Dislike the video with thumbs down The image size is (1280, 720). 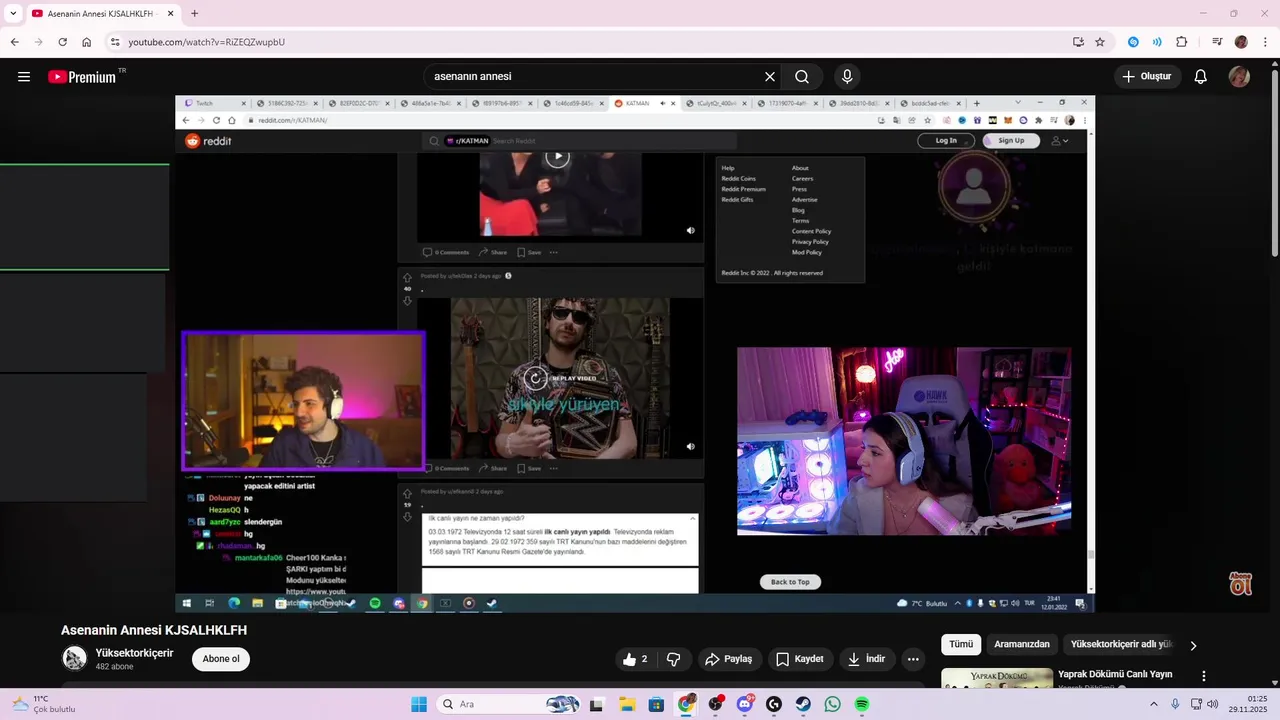pyautogui.click(x=674, y=659)
